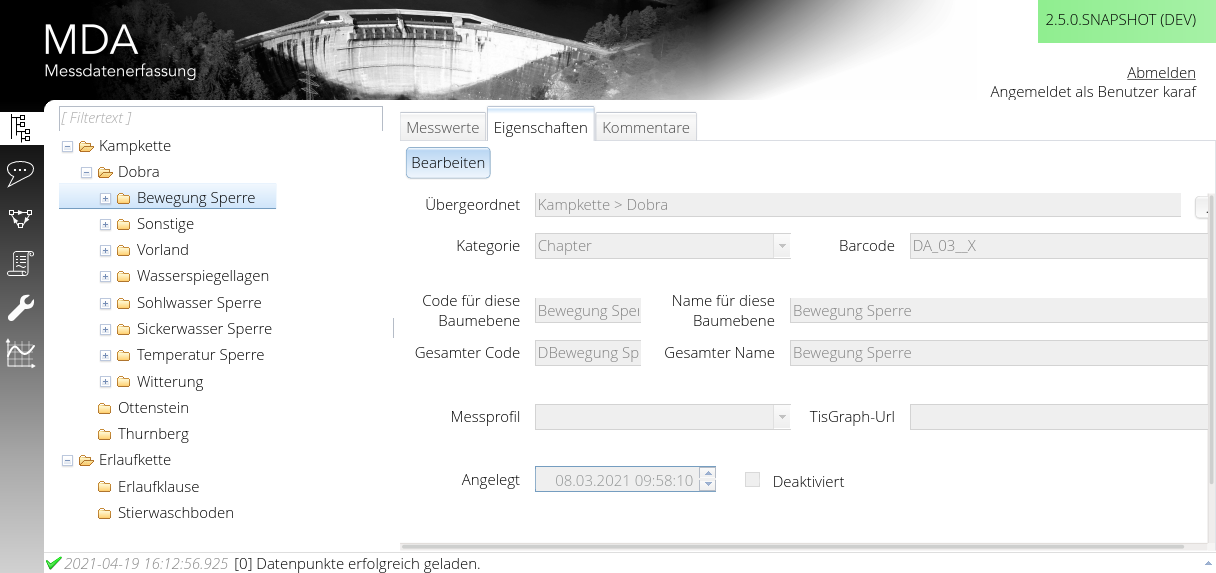Increment the Angelegt date spinner up
1216x573 pixels.
tap(708, 474)
